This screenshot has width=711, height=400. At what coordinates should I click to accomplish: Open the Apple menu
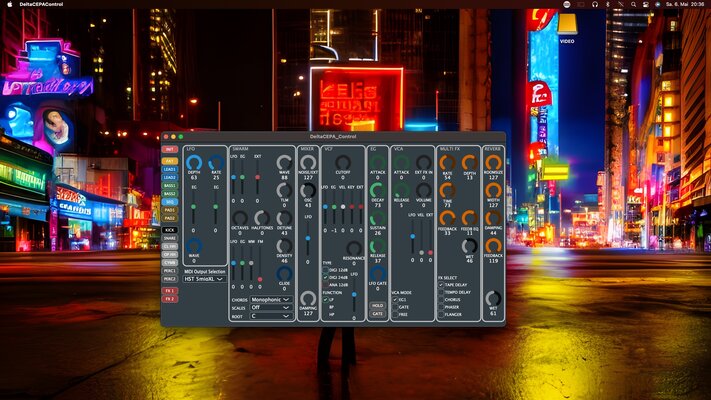tap(9, 4)
